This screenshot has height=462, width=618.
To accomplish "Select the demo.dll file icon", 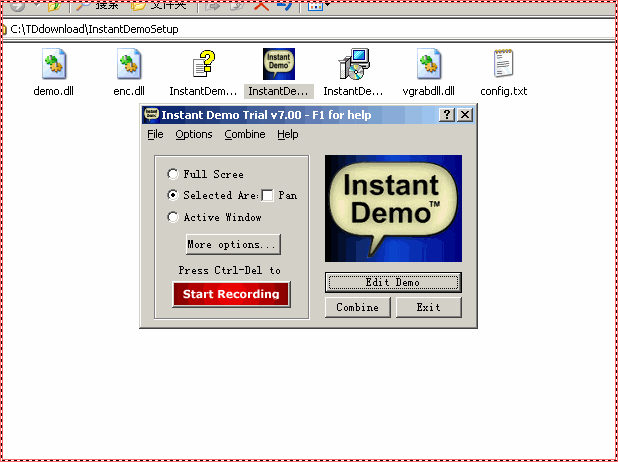I will pos(54,64).
